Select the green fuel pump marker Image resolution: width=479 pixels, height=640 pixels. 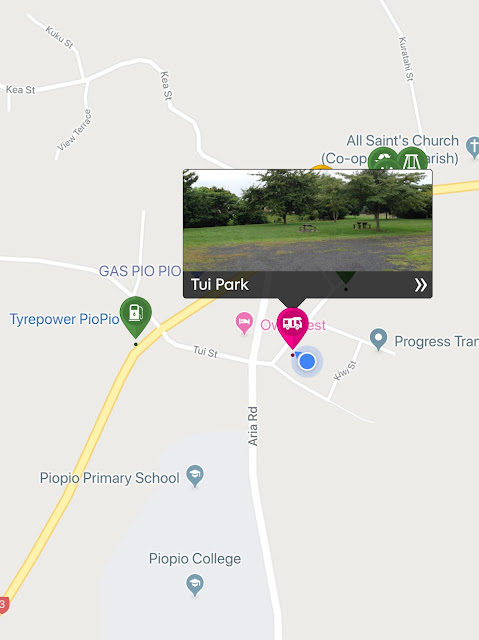(135, 316)
